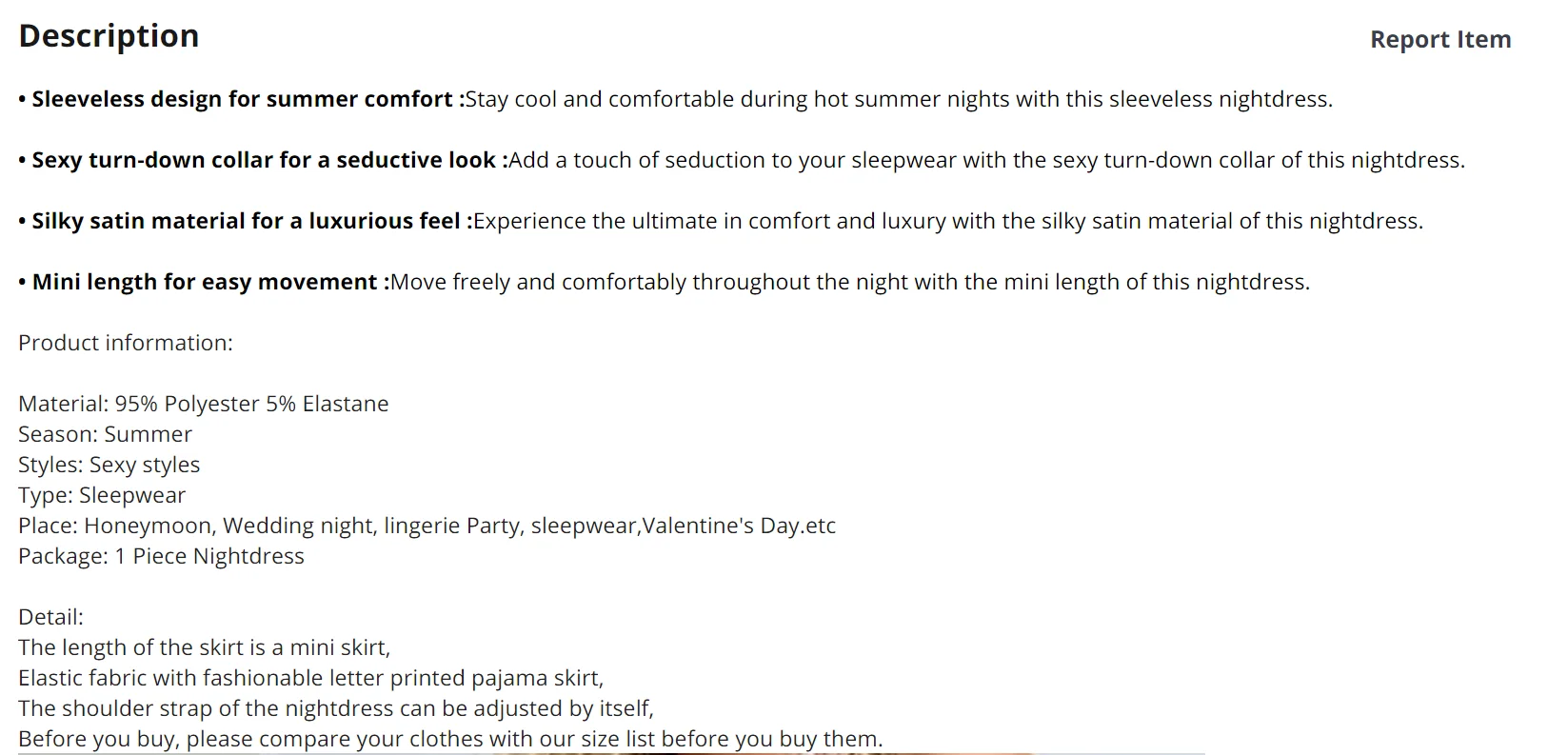Click the Report Item link
The height and width of the screenshot is (755, 1568).
[x=1439, y=40]
